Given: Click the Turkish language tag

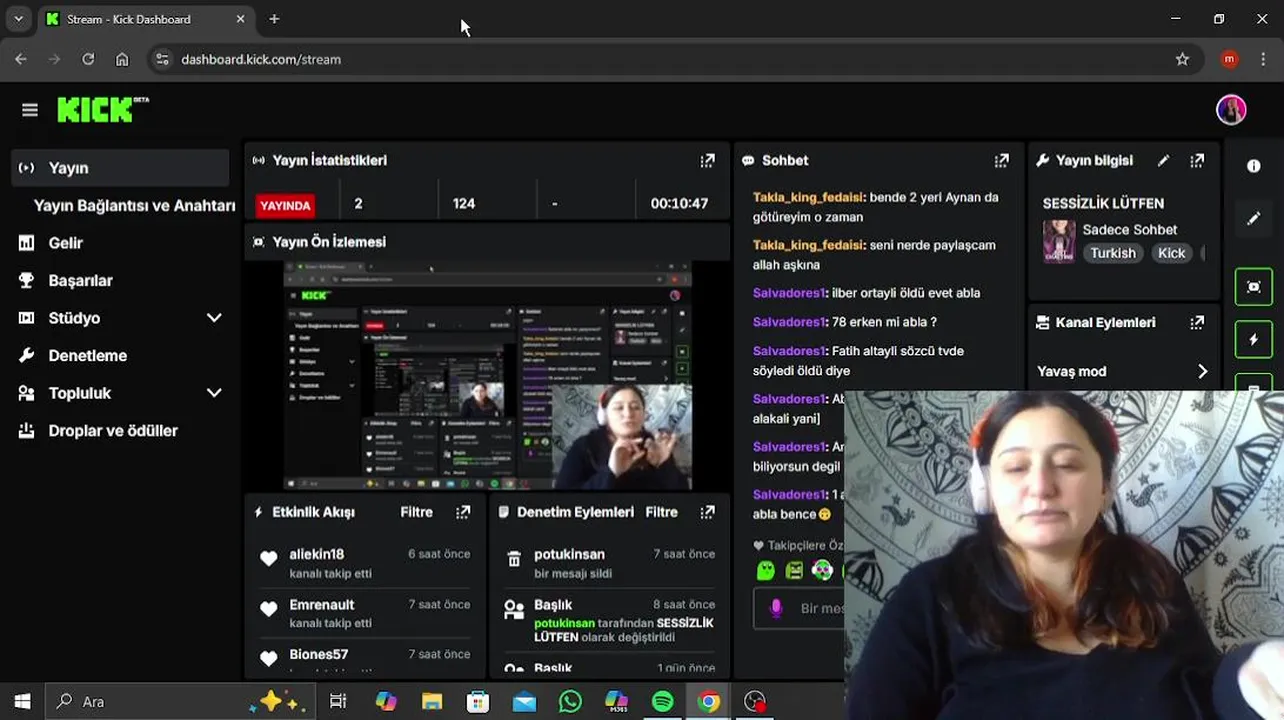Looking at the screenshot, I should coord(1113,253).
